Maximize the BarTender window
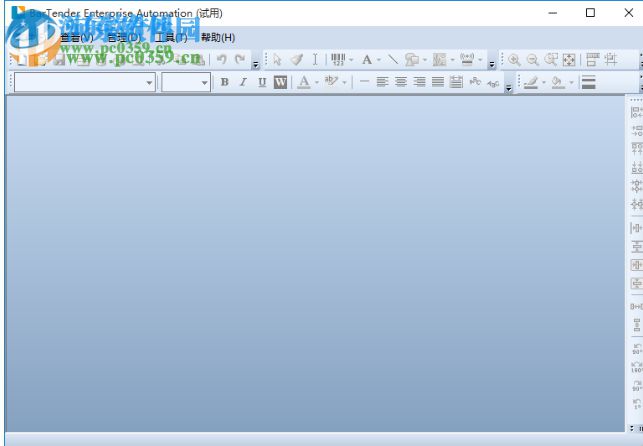The width and height of the screenshot is (643, 446). pyautogui.click(x=591, y=13)
